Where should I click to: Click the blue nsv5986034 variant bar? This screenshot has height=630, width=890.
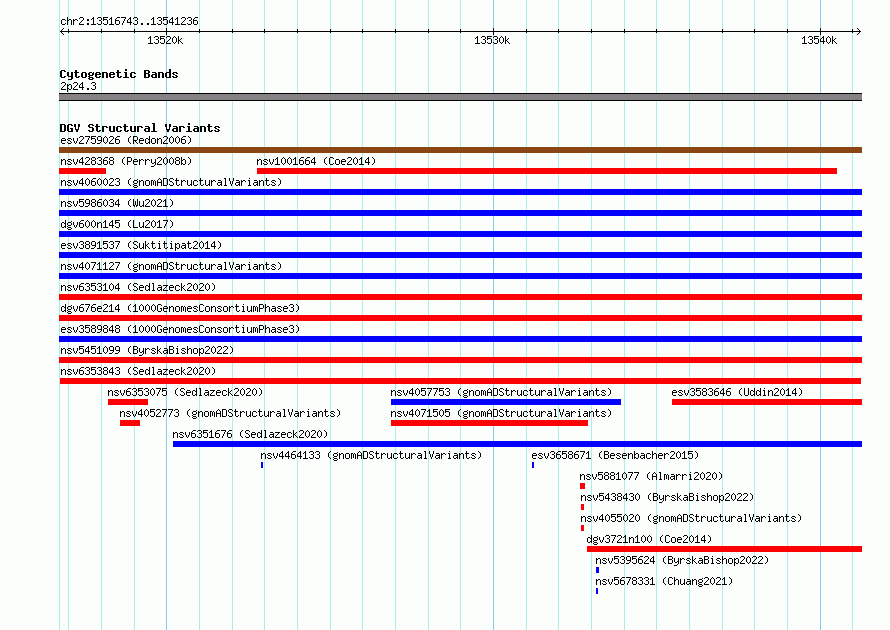coord(460,213)
